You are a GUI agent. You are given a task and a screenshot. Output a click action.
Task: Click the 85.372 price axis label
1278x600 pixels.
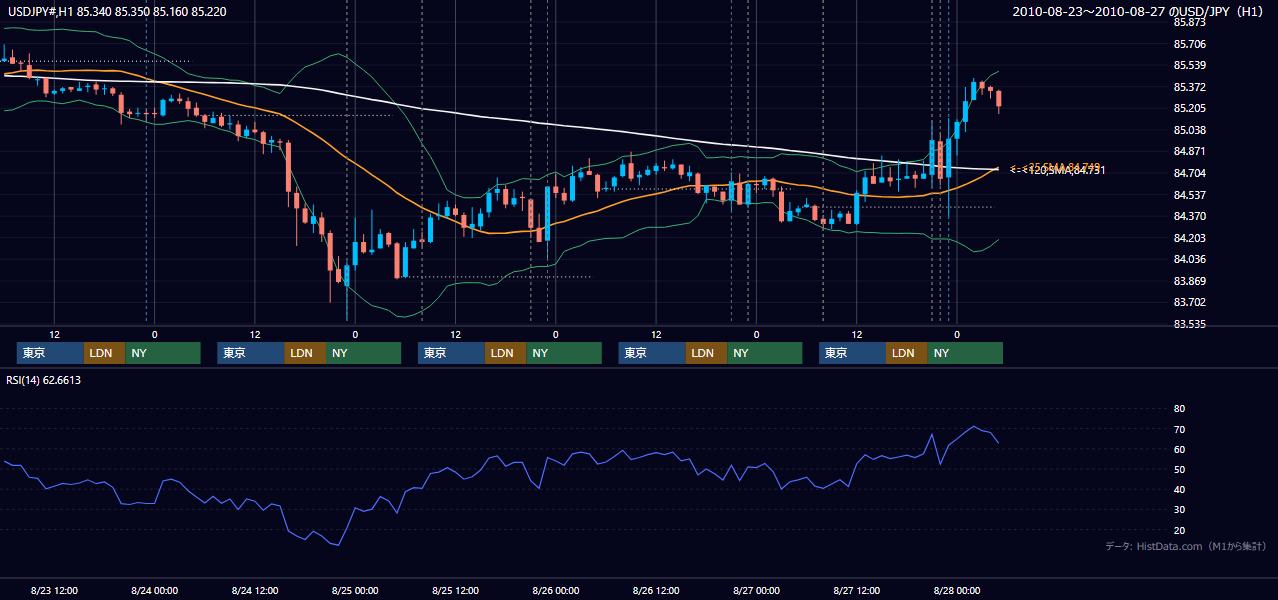[1189, 87]
